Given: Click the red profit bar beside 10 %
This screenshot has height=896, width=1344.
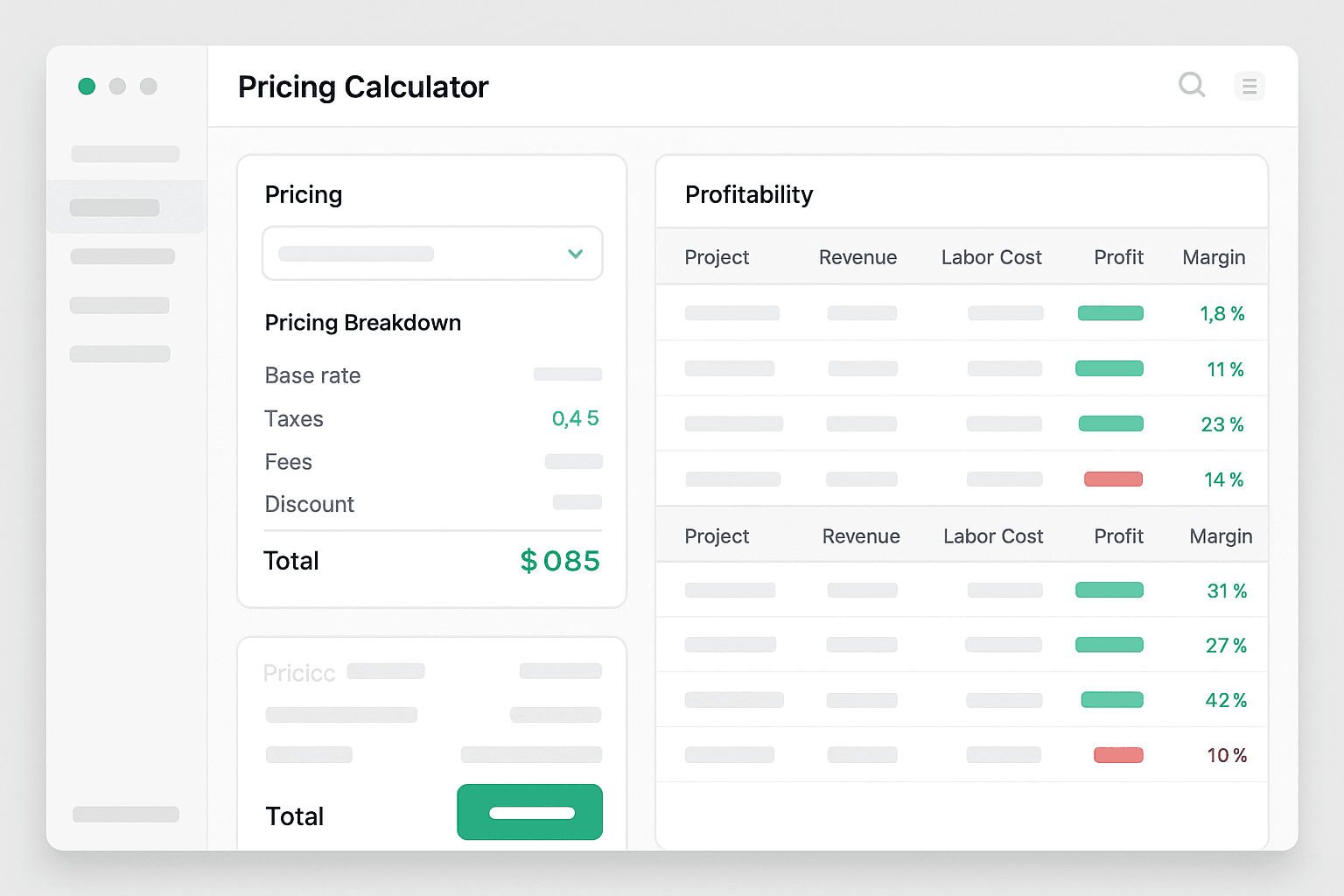Looking at the screenshot, I should pos(1117,755).
